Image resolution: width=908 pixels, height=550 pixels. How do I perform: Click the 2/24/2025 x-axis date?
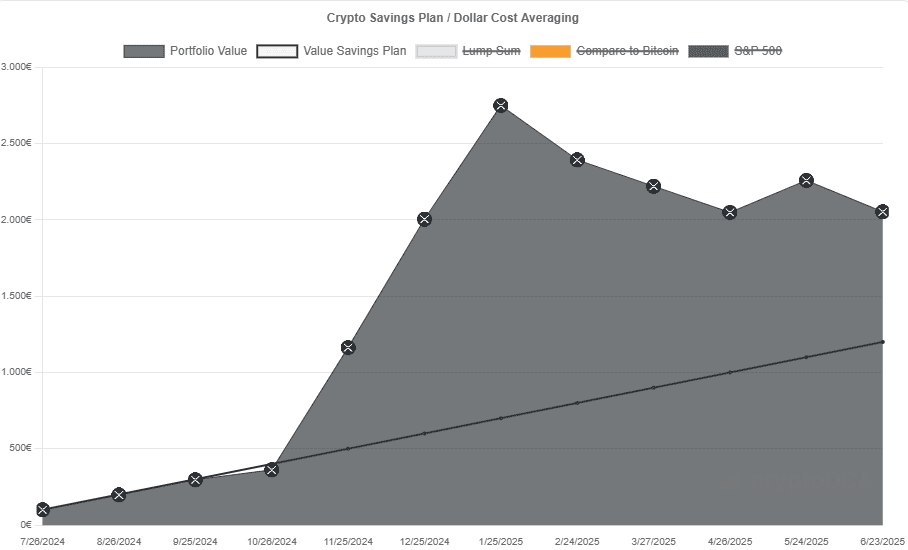[577, 542]
